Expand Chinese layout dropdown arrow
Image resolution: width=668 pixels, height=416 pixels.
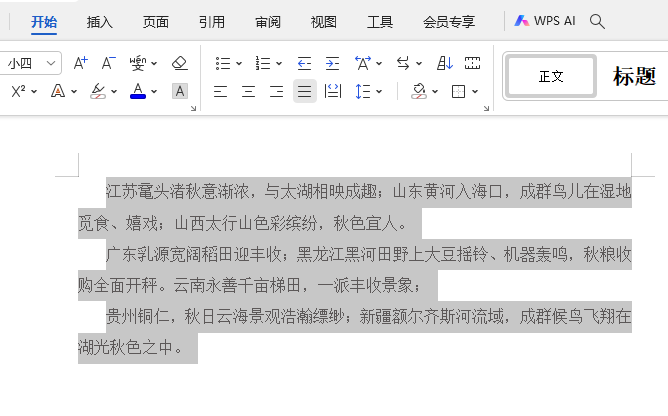379,64
